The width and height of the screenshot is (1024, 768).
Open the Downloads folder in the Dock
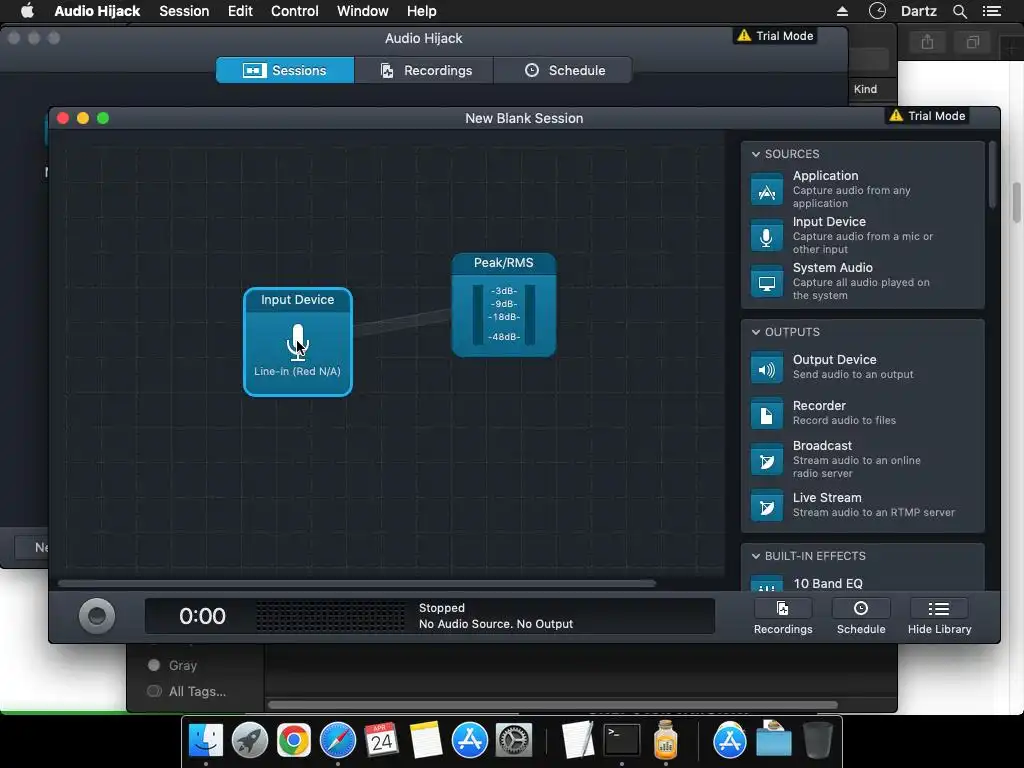(774, 741)
